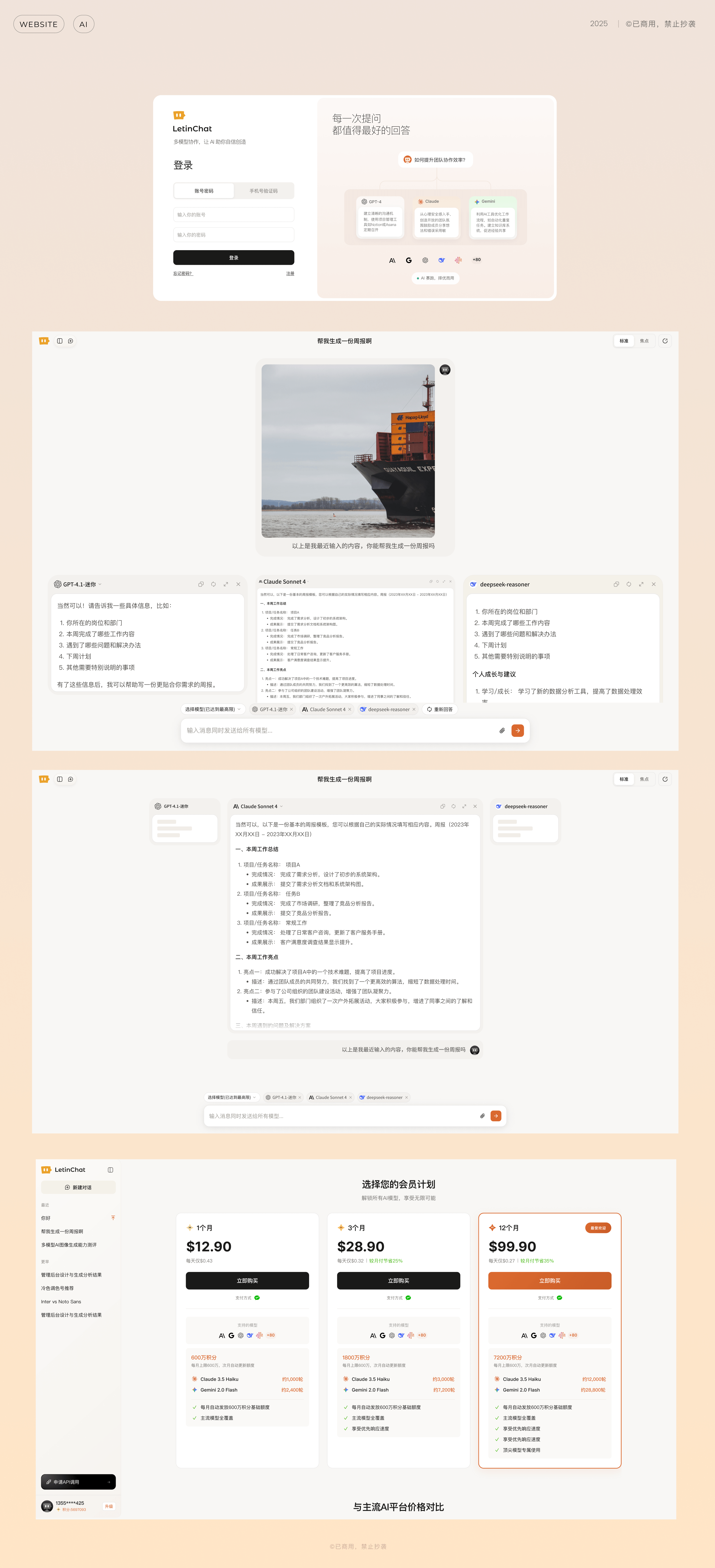Close deepseek-reasoner panel in ship-photo chat
This screenshot has height=1568, width=715.
[x=653, y=584]
